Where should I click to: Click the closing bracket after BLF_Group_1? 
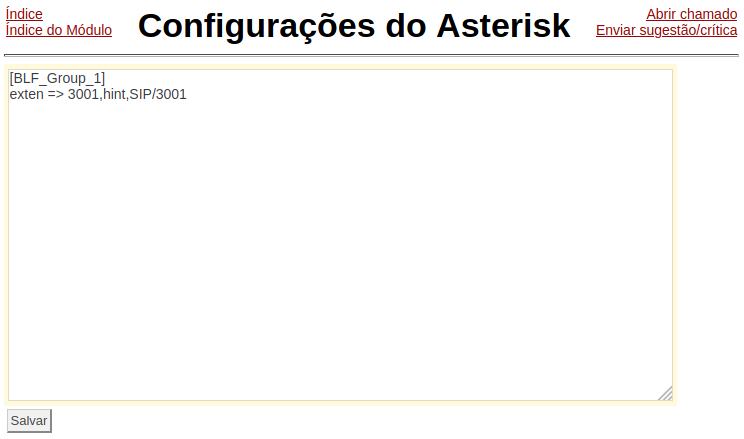(x=102, y=78)
